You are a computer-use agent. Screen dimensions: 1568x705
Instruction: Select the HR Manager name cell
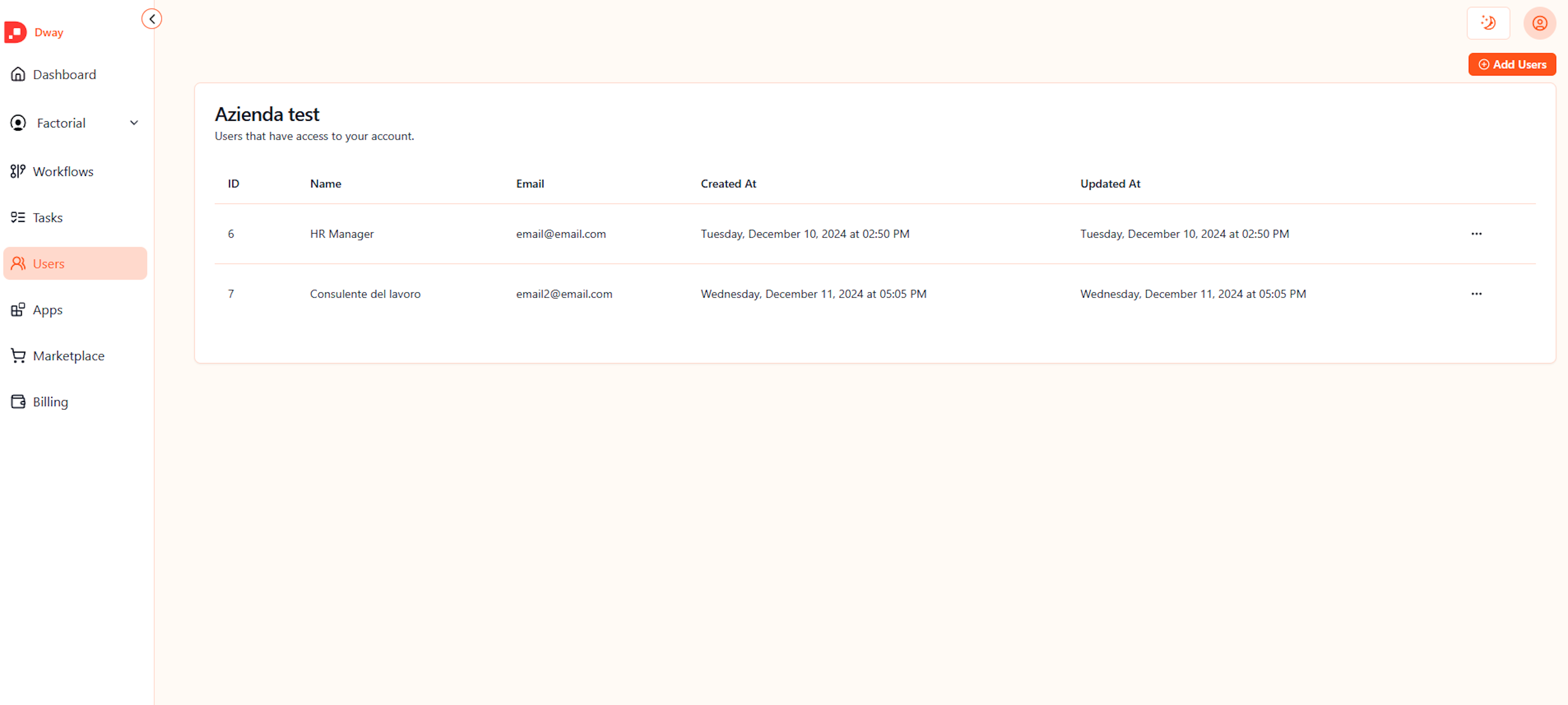pos(341,234)
